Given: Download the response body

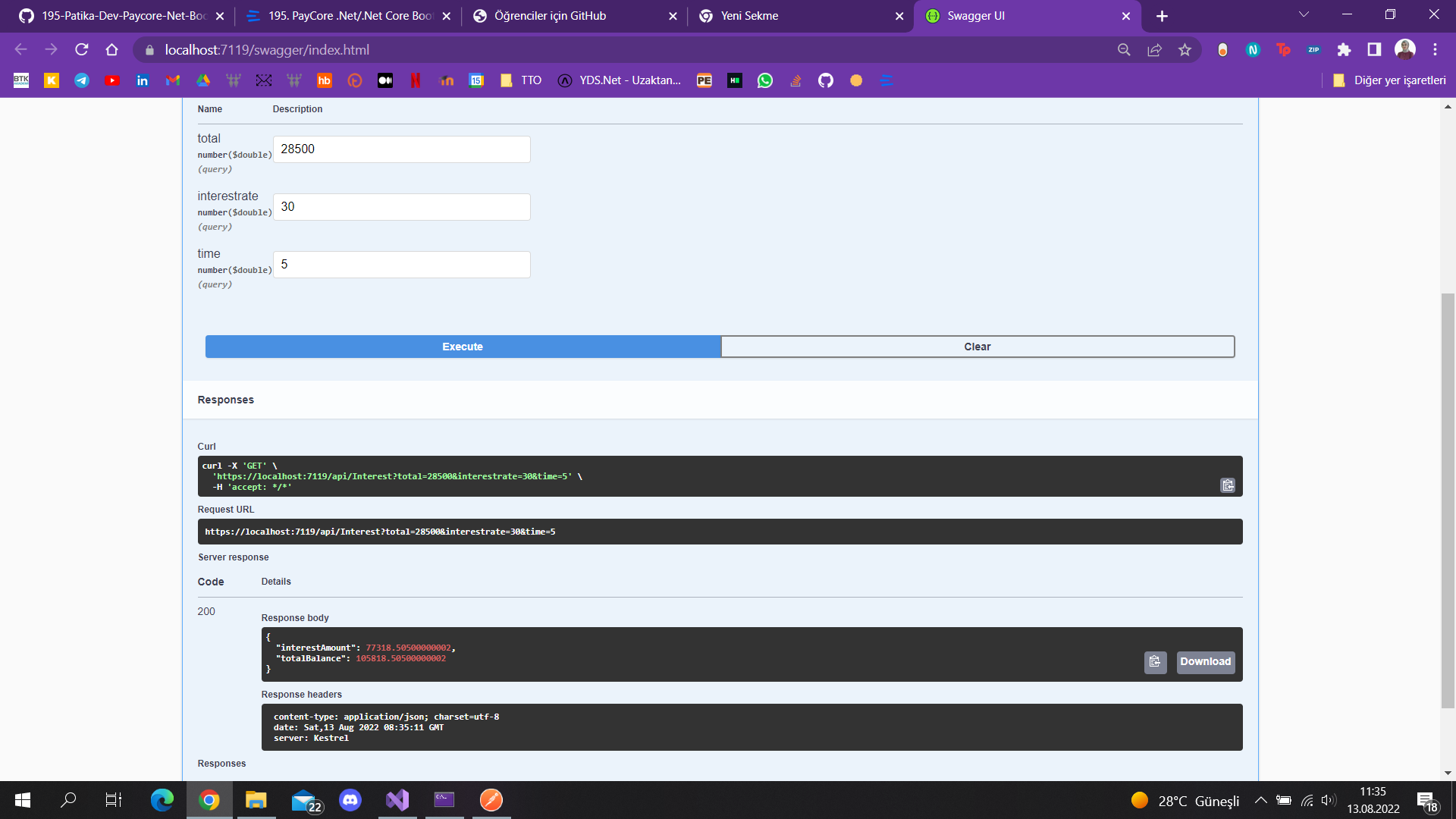Looking at the screenshot, I should point(1205,662).
